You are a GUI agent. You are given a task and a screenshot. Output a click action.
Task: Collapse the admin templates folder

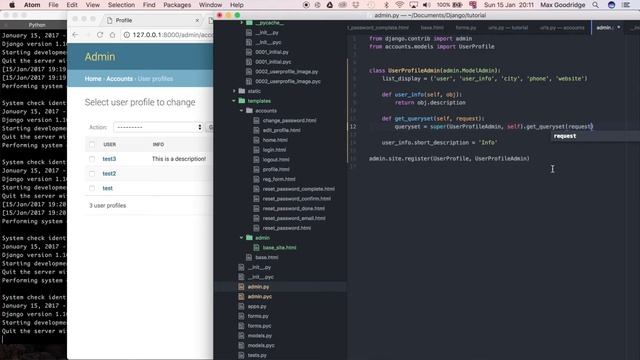tap(242, 238)
